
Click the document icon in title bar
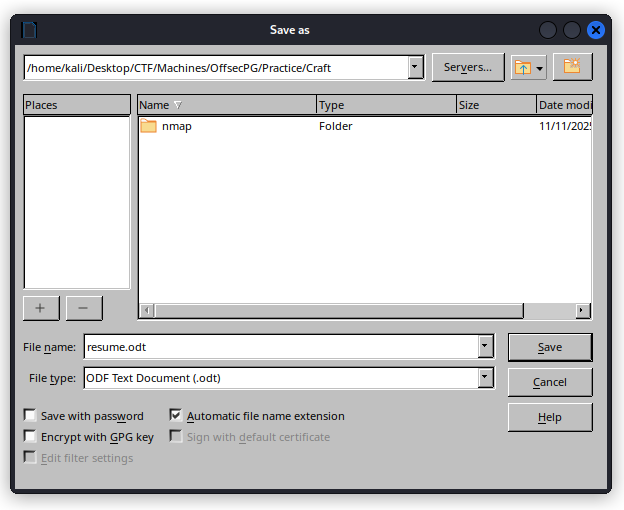pos(29,29)
